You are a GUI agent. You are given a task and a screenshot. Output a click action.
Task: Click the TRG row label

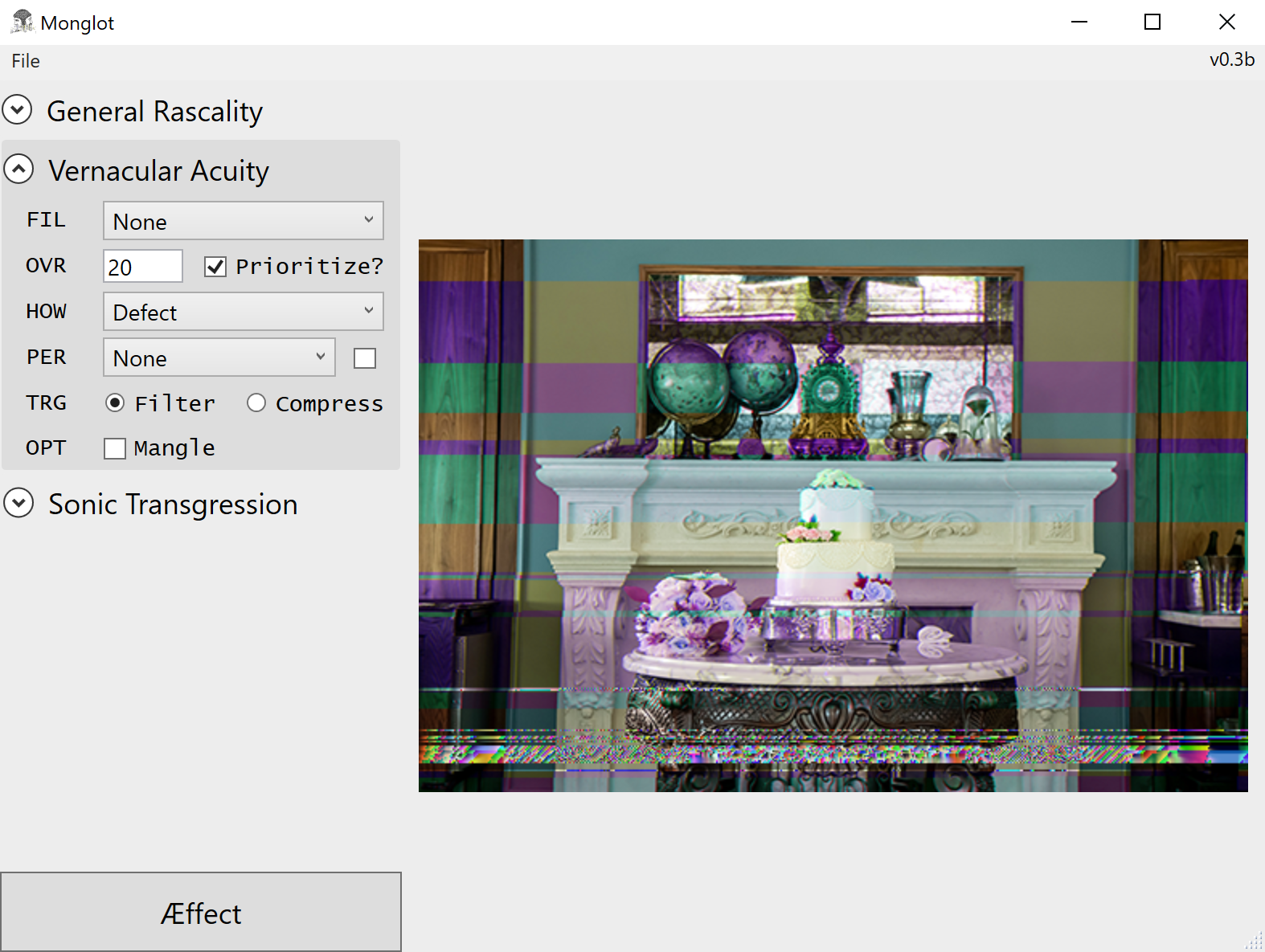46,403
